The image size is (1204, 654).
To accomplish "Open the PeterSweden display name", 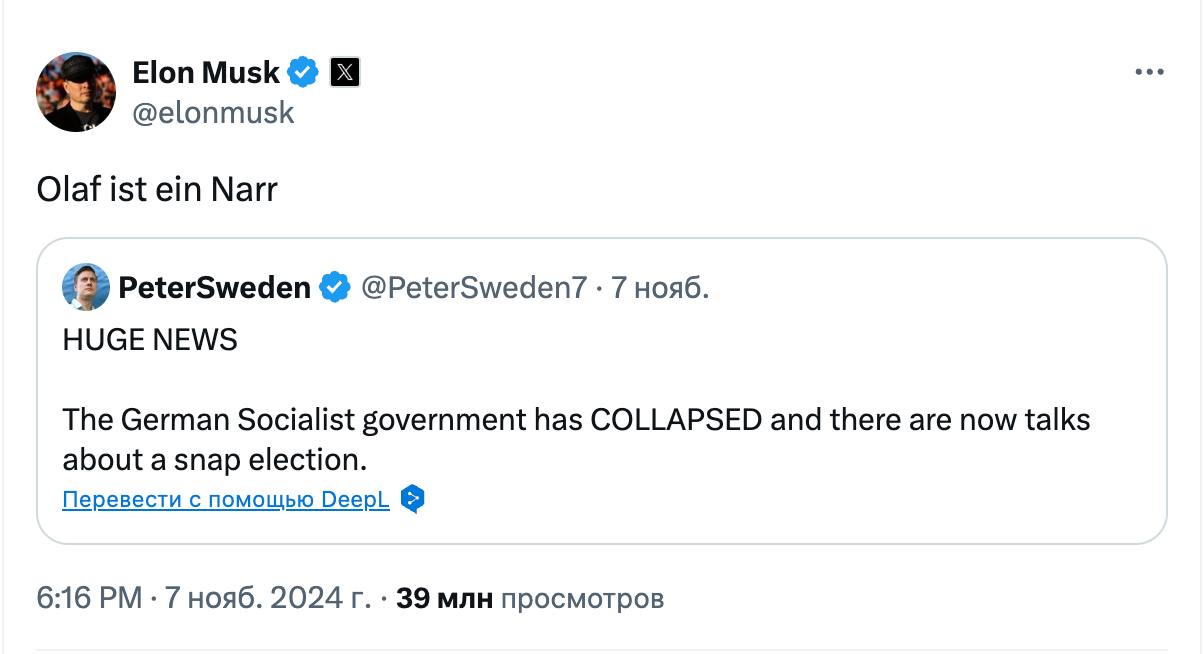I will click(214, 288).
